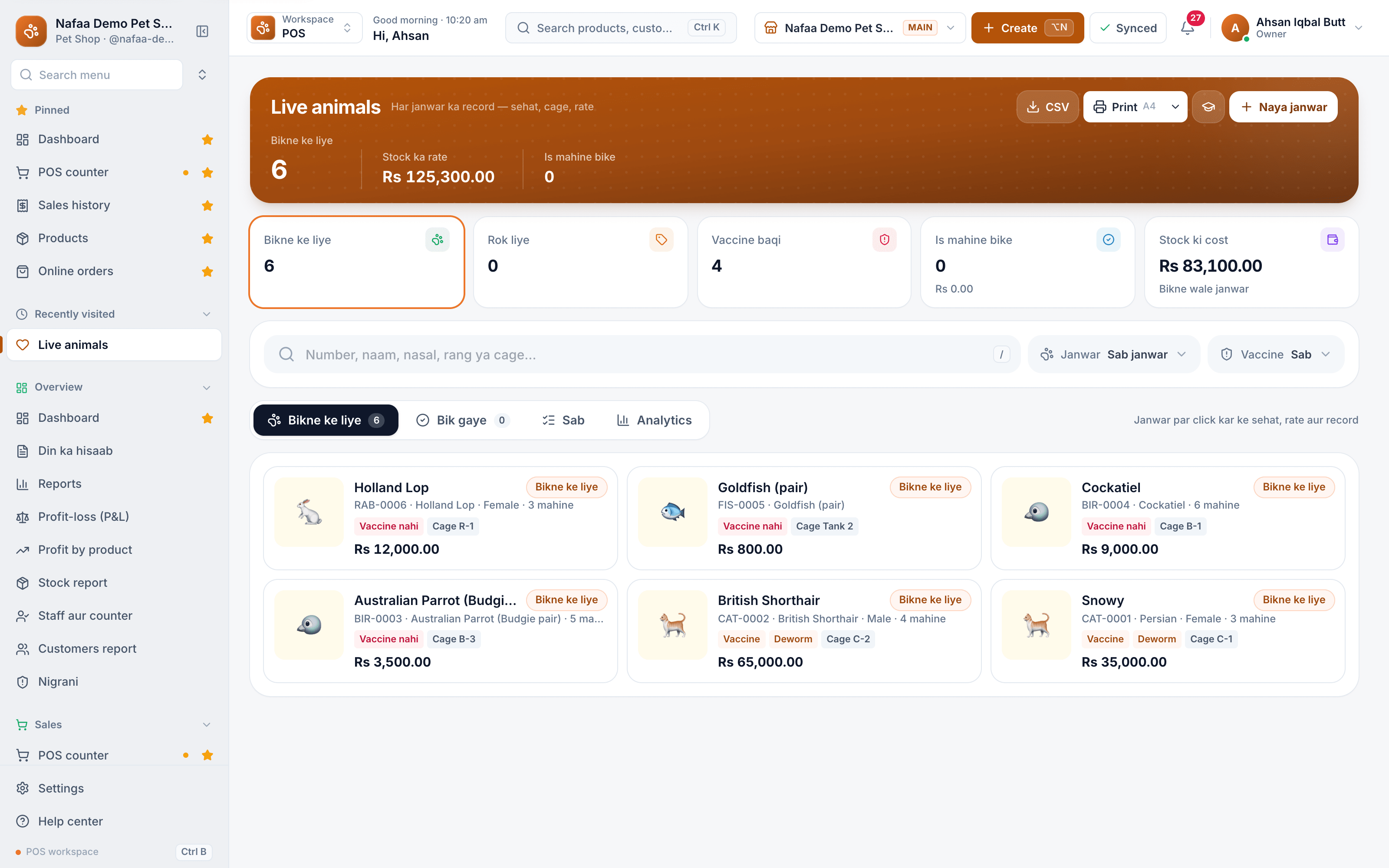
Task: Open the Analytics tab
Action: tap(654, 420)
